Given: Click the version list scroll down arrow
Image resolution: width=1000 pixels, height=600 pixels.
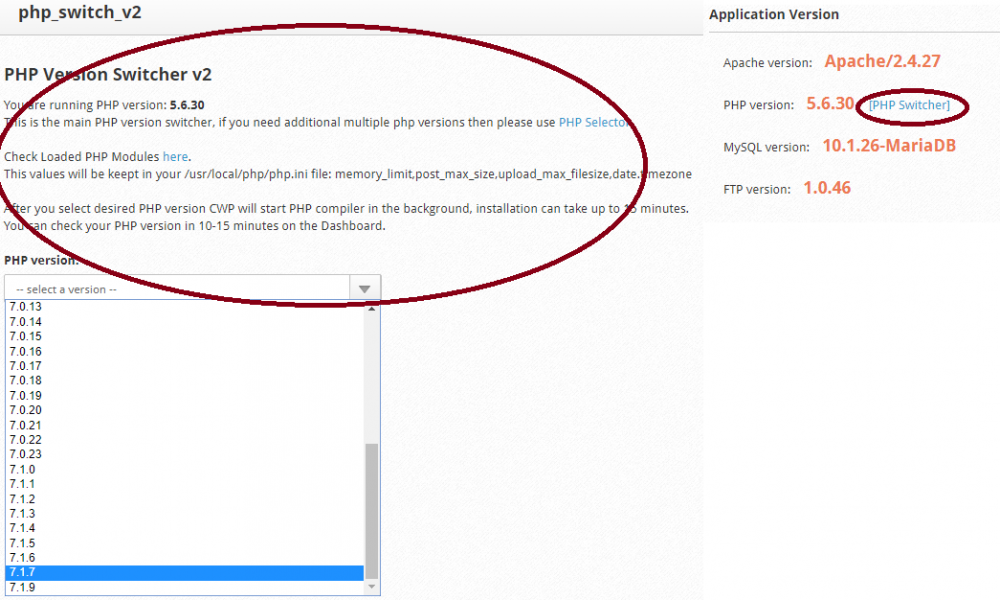Looking at the screenshot, I should click(x=372, y=588).
